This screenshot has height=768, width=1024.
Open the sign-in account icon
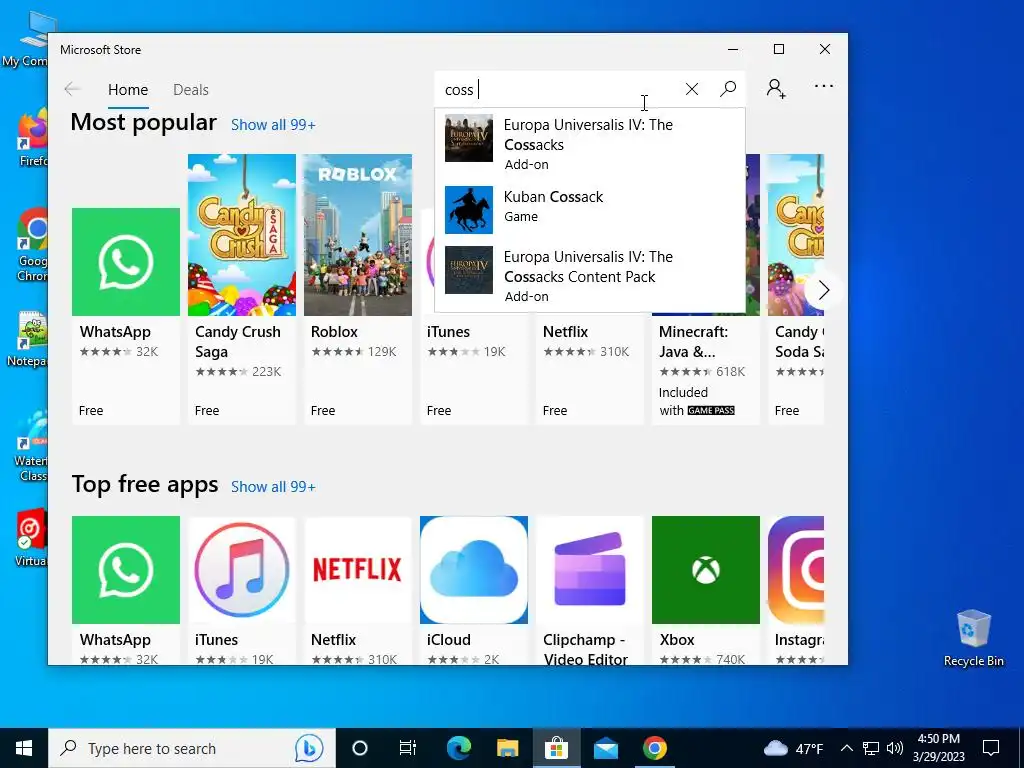[776, 88]
